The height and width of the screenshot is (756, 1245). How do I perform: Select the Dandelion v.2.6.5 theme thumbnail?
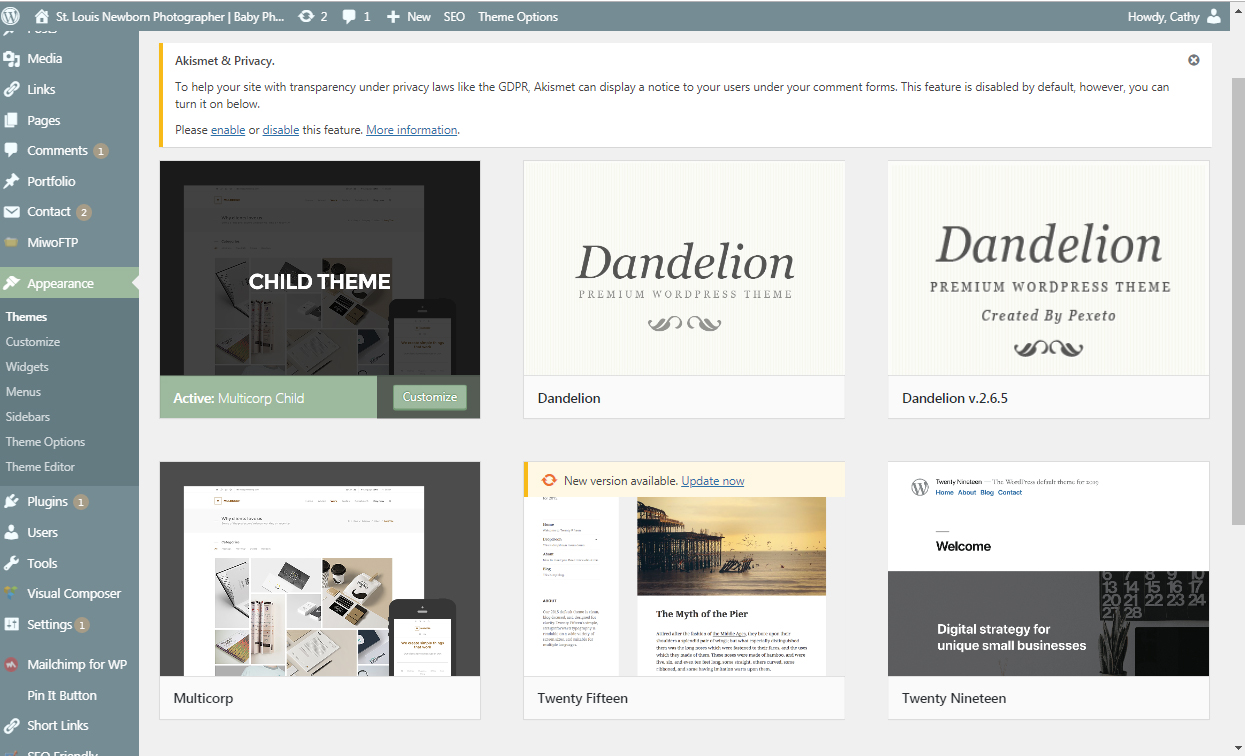(x=1048, y=268)
